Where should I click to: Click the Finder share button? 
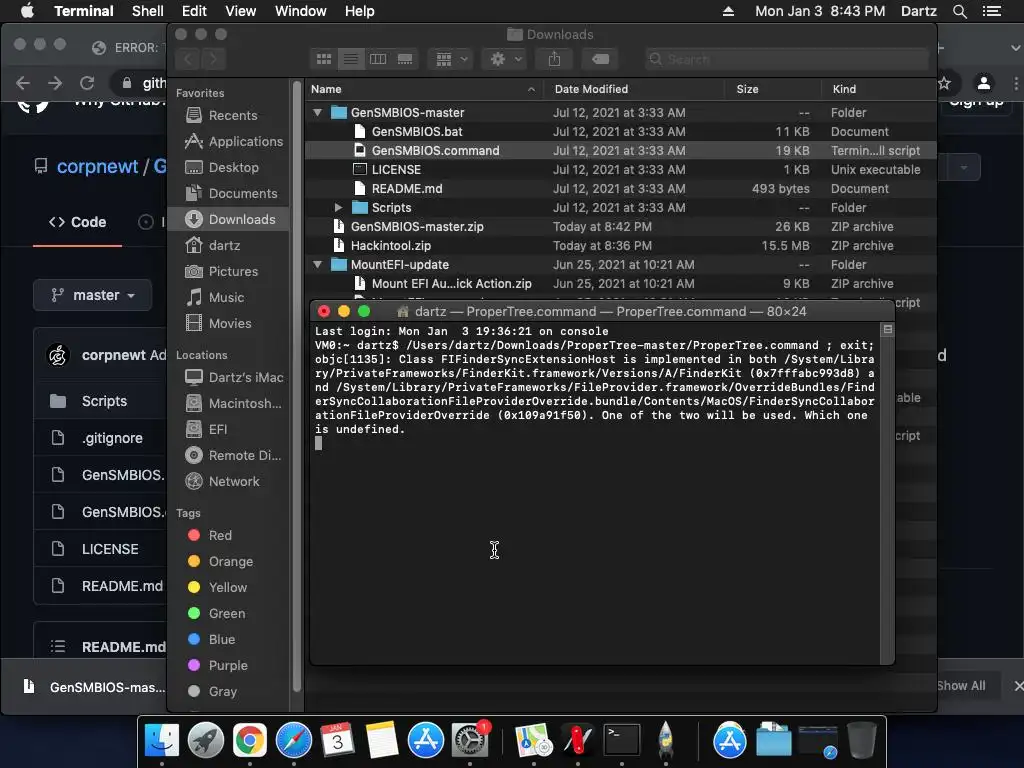[x=554, y=59]
